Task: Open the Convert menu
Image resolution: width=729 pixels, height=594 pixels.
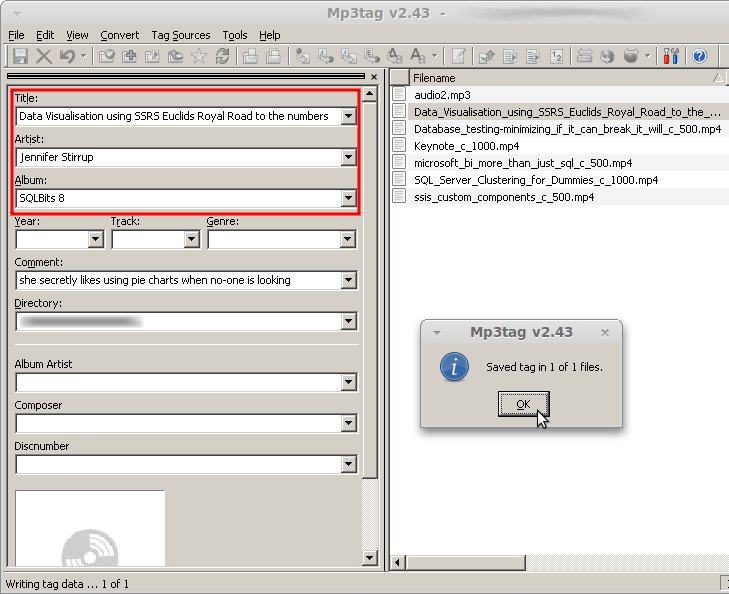Action: (119, 35)
